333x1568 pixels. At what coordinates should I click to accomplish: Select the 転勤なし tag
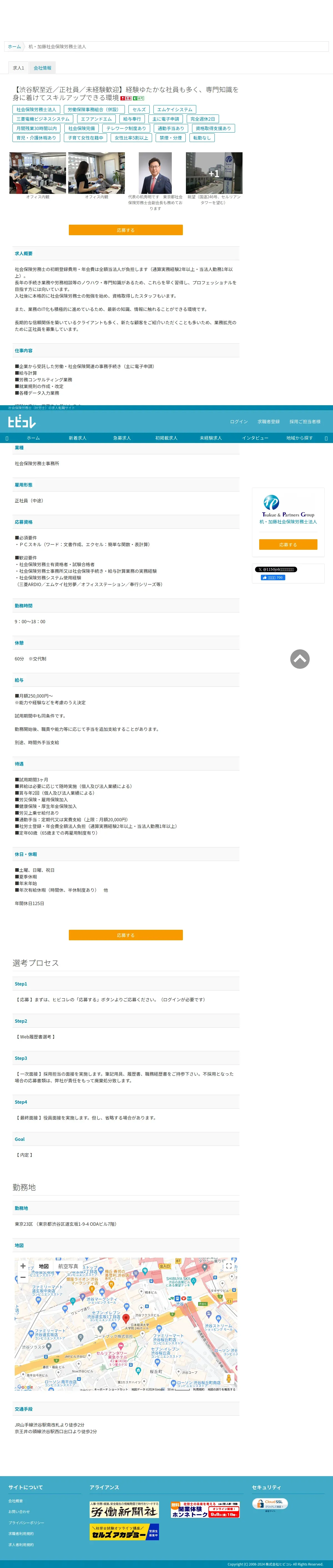point(201,138)
